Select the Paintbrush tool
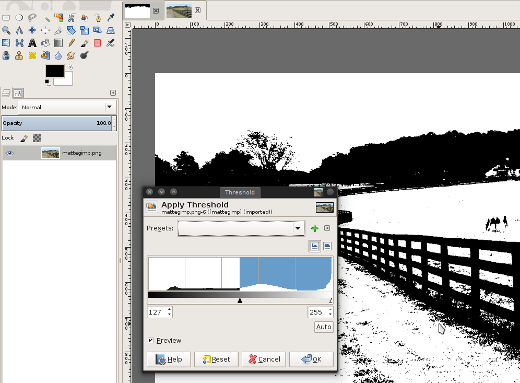520x383 pixels. coord(84,43)
